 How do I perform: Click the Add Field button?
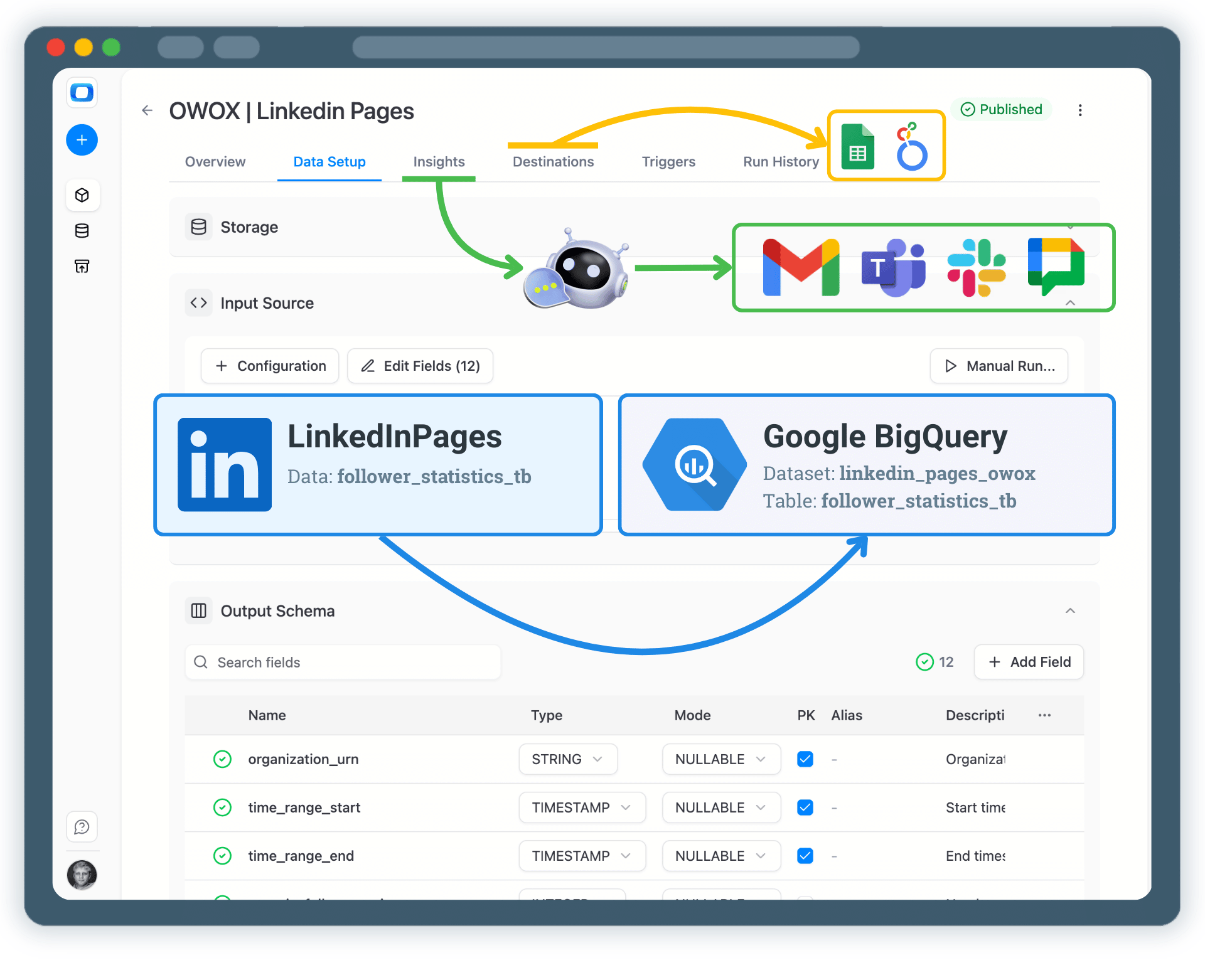(1028, 662)
